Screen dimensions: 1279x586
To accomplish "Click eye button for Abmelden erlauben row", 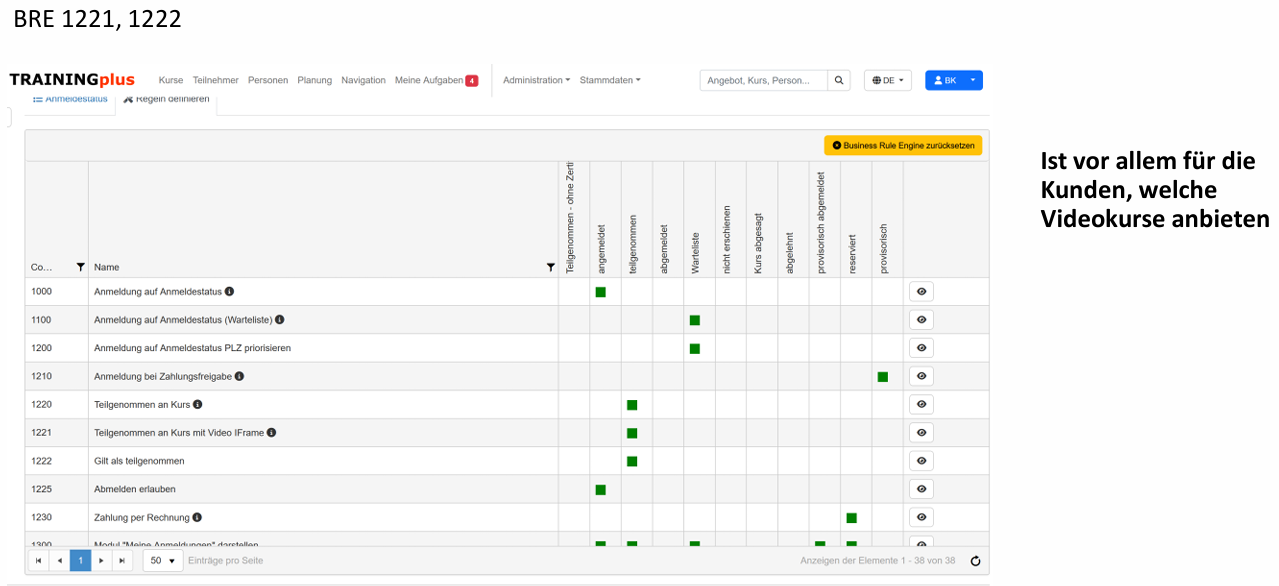I will click(921, 489).
